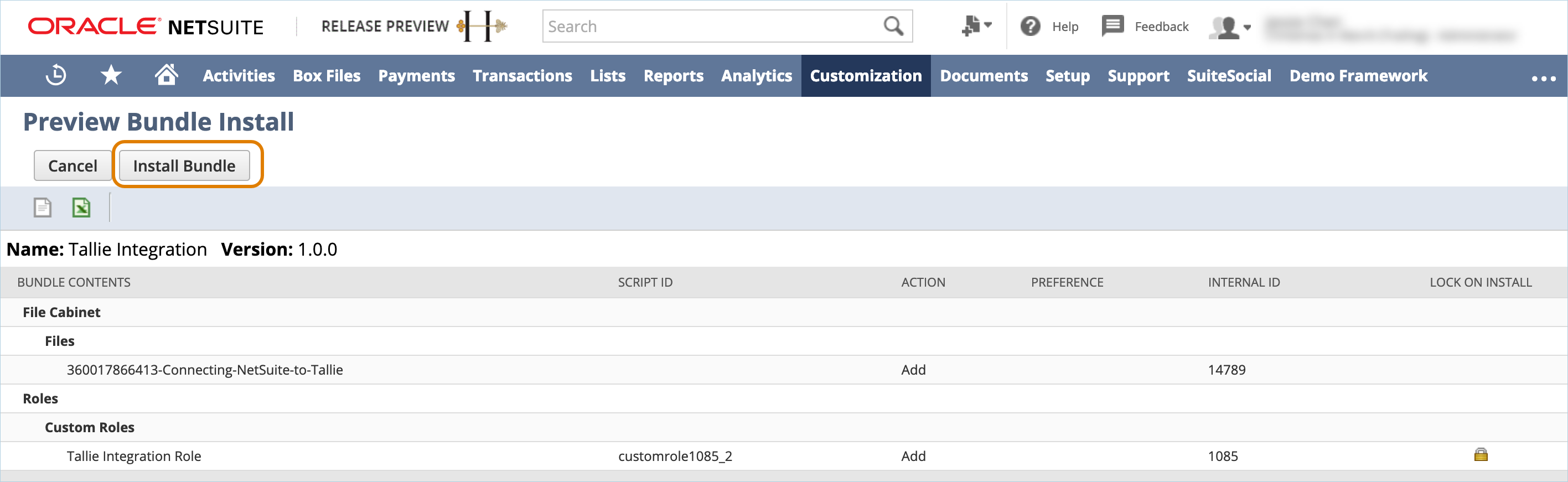Open the Analytics menu
1568x482 pixels.
click(757, 75)
